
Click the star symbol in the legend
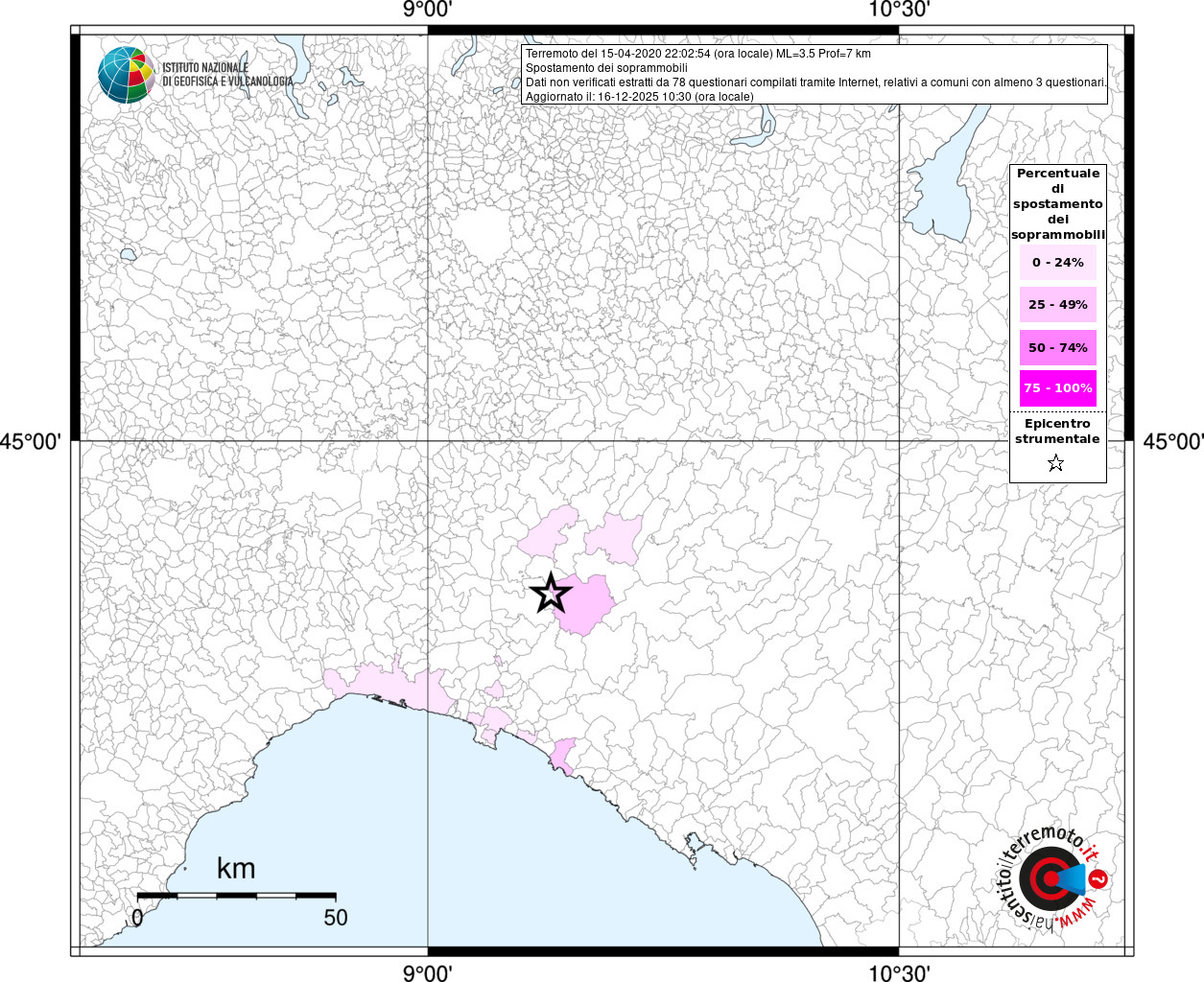tap(1056, 463)
